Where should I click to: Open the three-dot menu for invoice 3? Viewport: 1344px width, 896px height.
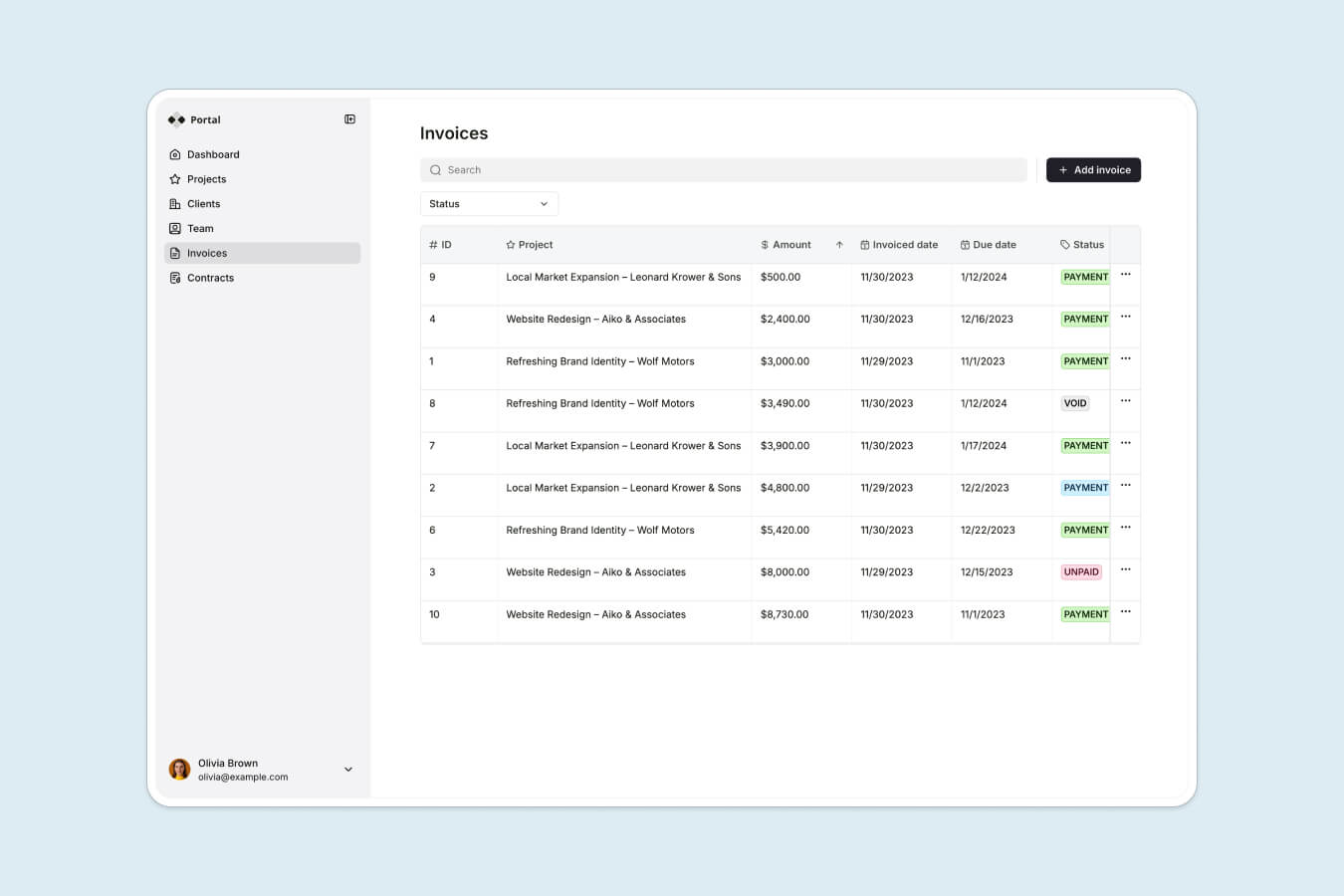tap(1125, 569)
